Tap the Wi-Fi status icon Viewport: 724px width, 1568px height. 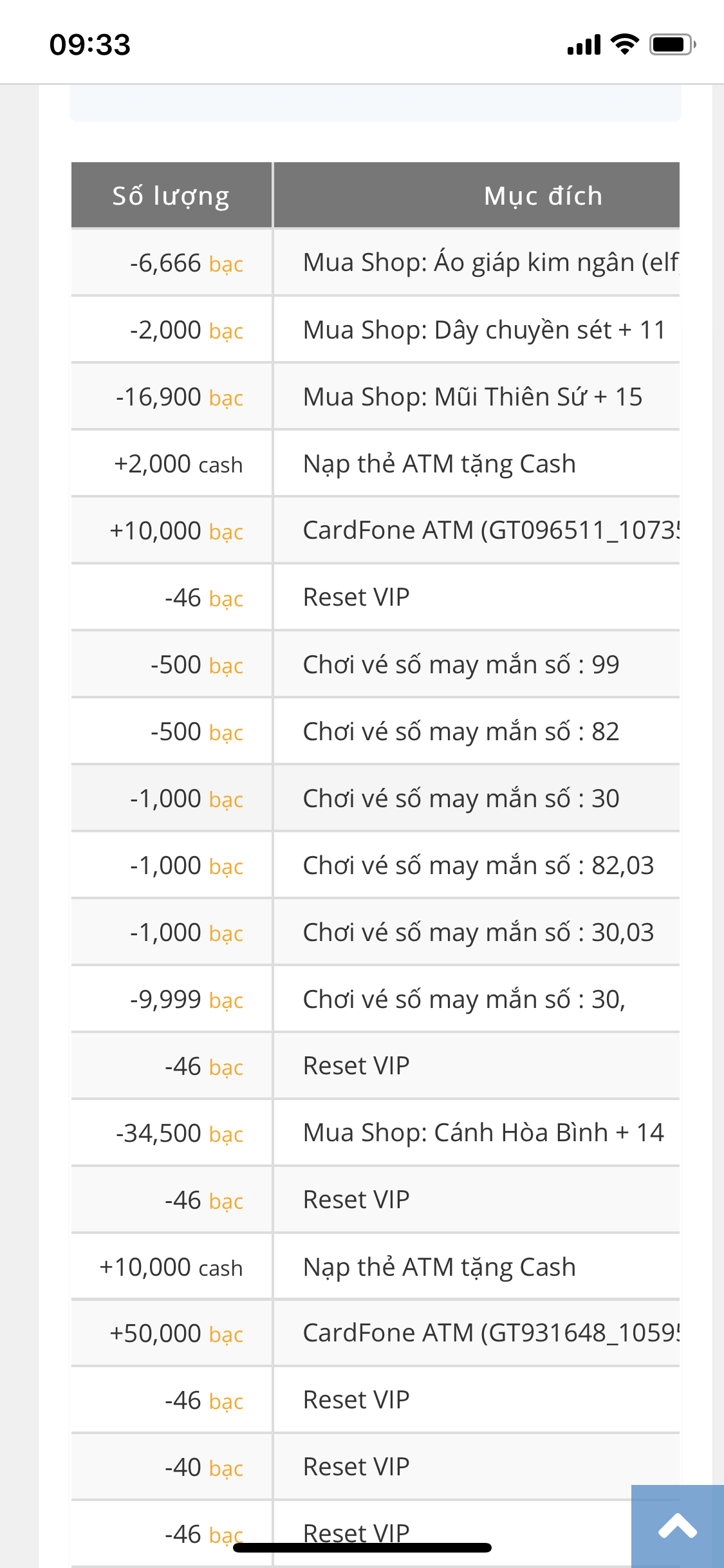[624, 44]
